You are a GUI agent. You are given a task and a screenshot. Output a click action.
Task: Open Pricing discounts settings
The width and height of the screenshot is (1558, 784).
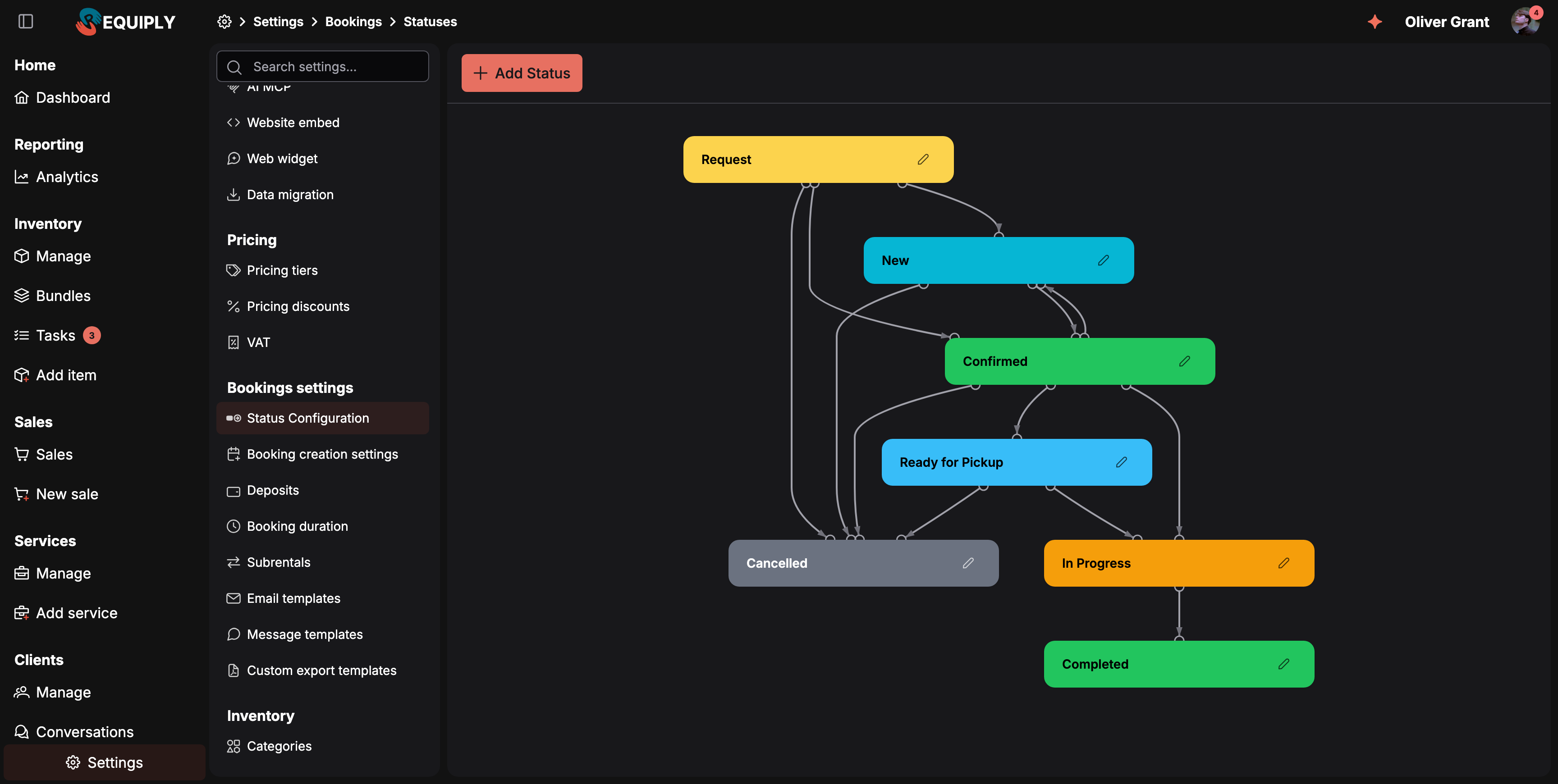point(323,306)
